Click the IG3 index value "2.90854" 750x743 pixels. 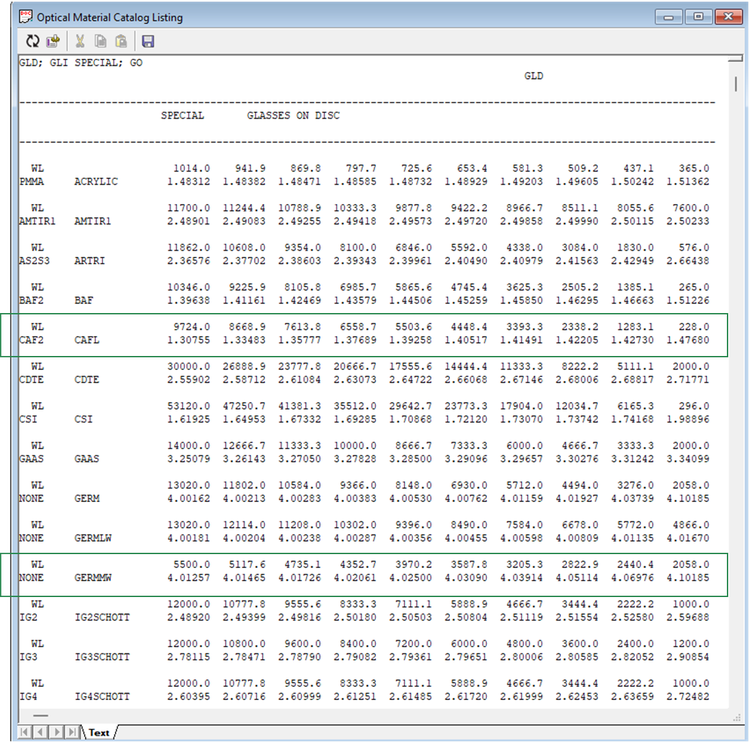[688, 657]
